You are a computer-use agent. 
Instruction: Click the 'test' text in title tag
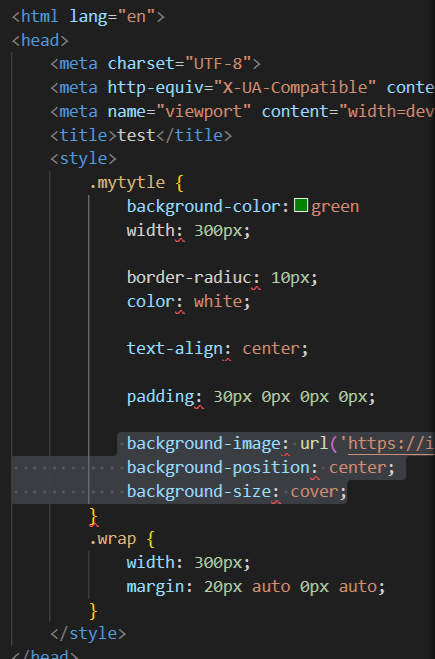click(137, 135)
